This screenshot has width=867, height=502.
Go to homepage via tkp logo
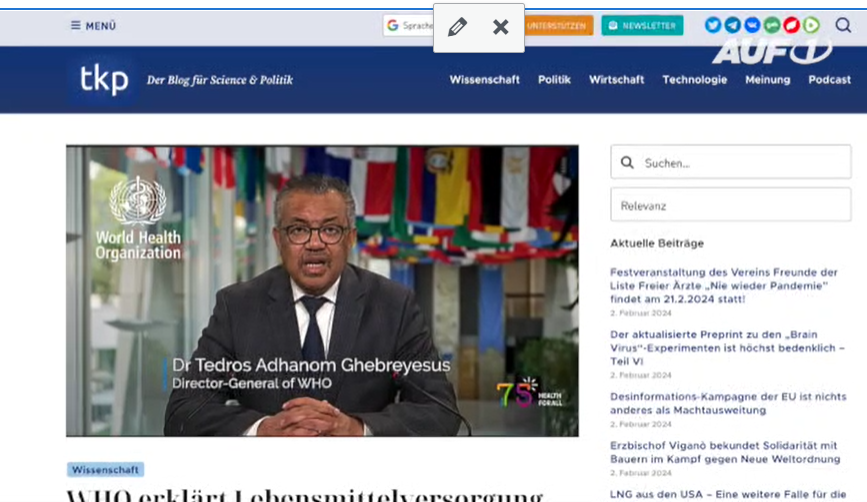pos(103,80)
